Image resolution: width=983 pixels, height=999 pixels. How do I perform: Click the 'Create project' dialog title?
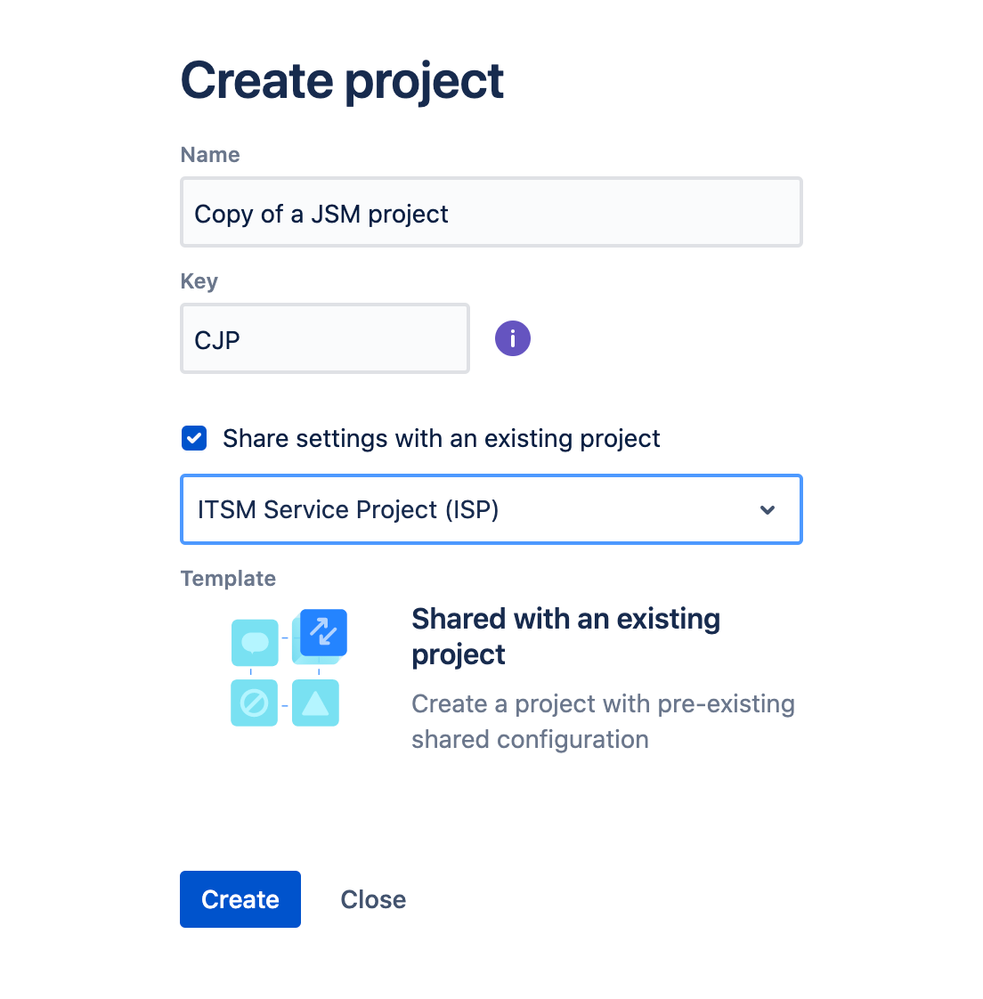342,81
